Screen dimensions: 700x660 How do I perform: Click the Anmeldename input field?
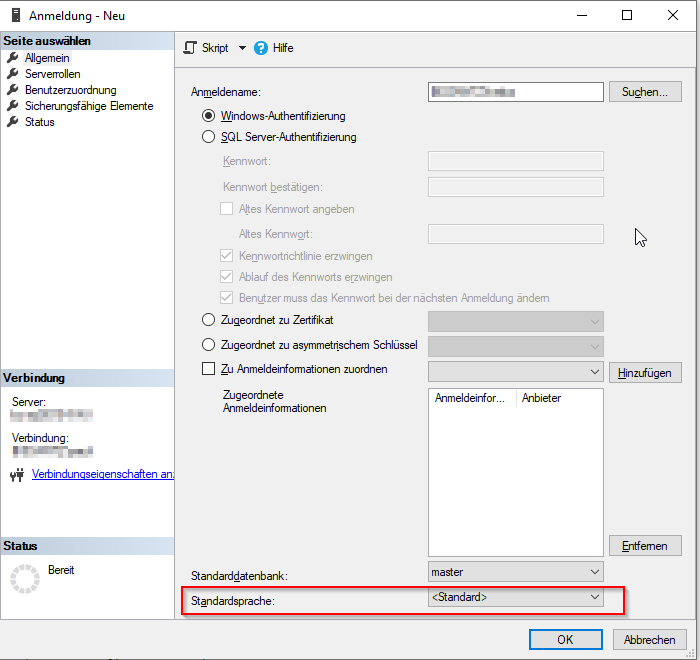click(x=515, y=92)
